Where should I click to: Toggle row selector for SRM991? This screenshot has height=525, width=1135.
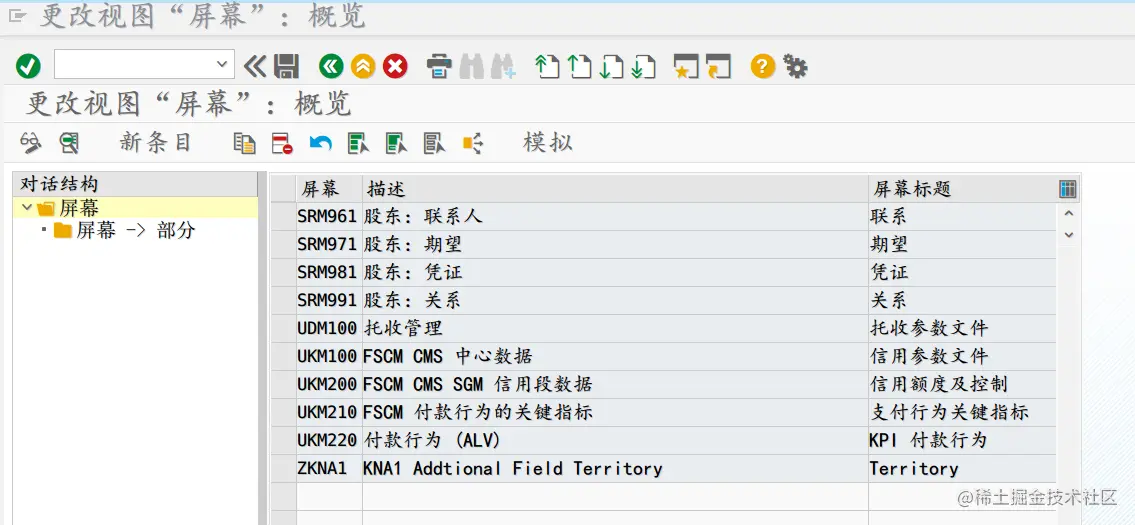[x=284, y=301]
